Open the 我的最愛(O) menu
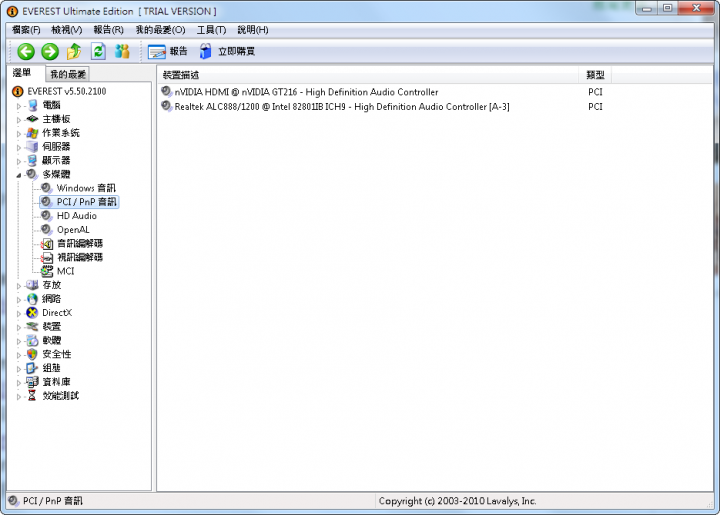Image resolution: width=720 pixels, height=515 pixels. (x=160, y=30)
